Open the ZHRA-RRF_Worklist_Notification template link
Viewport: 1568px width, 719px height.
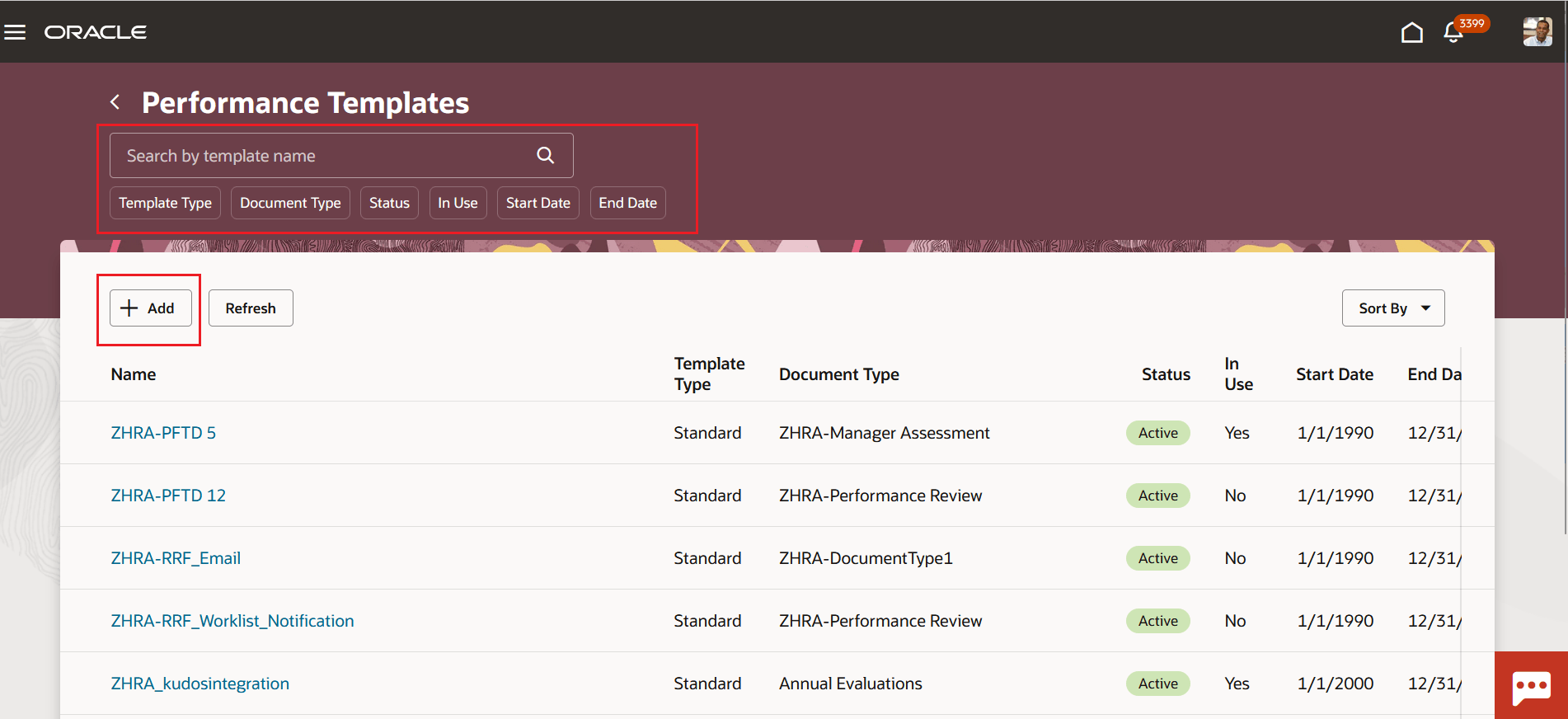point(232,621)
